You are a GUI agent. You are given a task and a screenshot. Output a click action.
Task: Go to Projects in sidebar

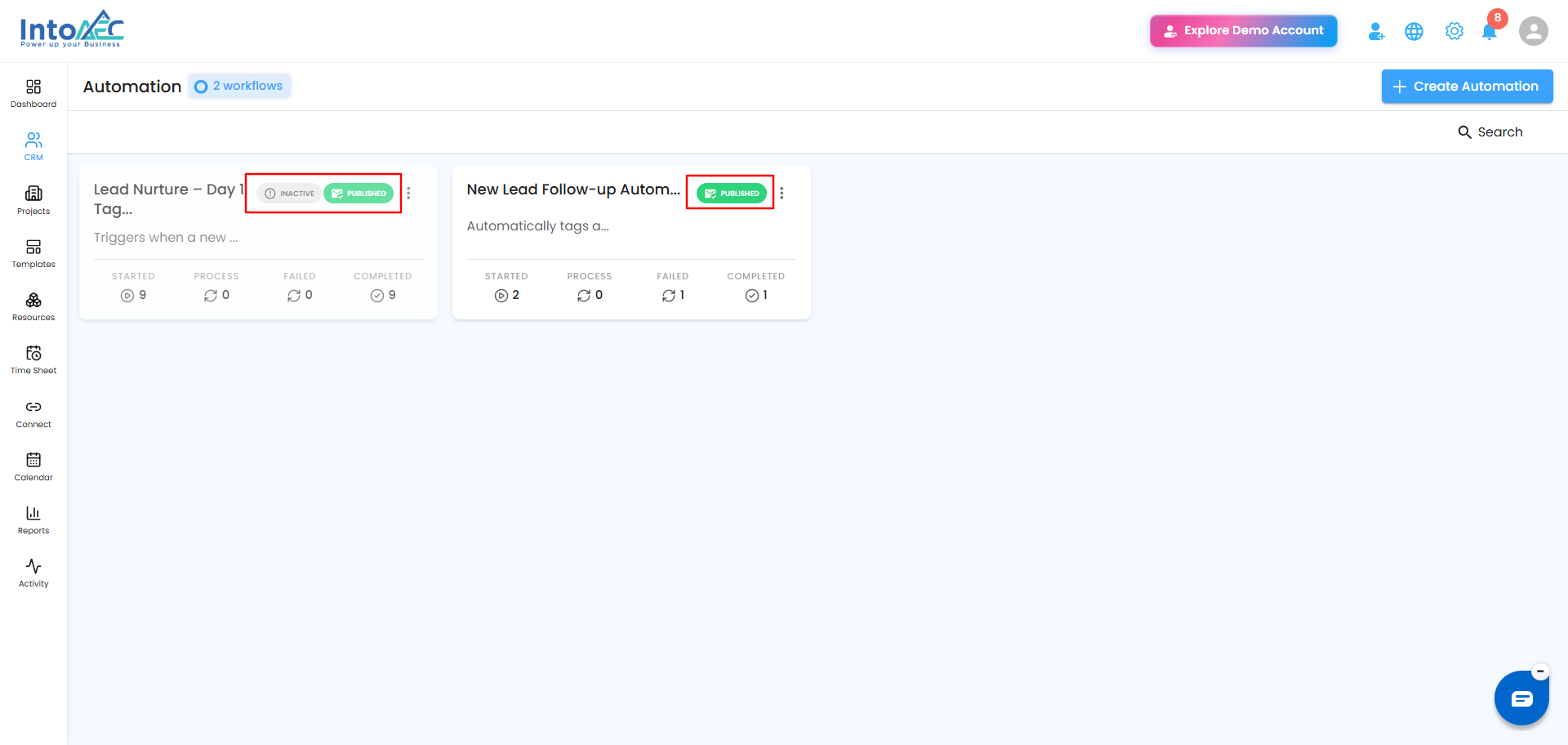[33, 200]
